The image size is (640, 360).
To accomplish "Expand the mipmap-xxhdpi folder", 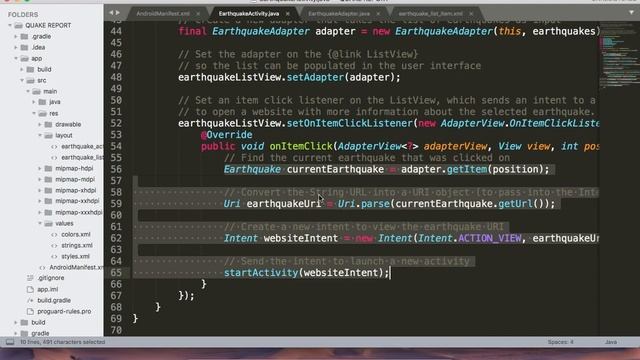I will click(x=40, y=201).
